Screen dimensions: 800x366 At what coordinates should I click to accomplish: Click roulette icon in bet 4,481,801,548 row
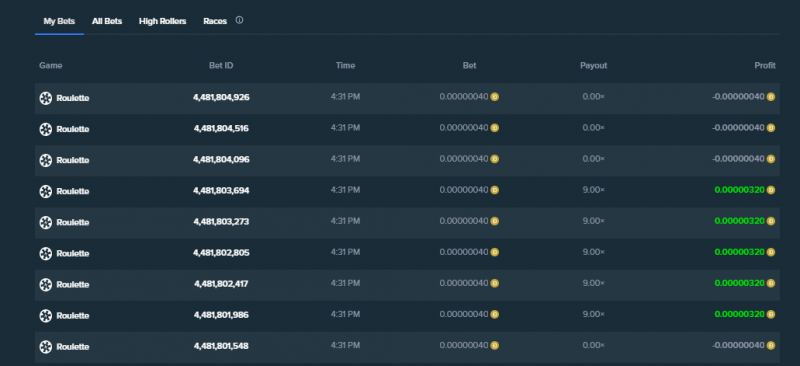(46, 347)
